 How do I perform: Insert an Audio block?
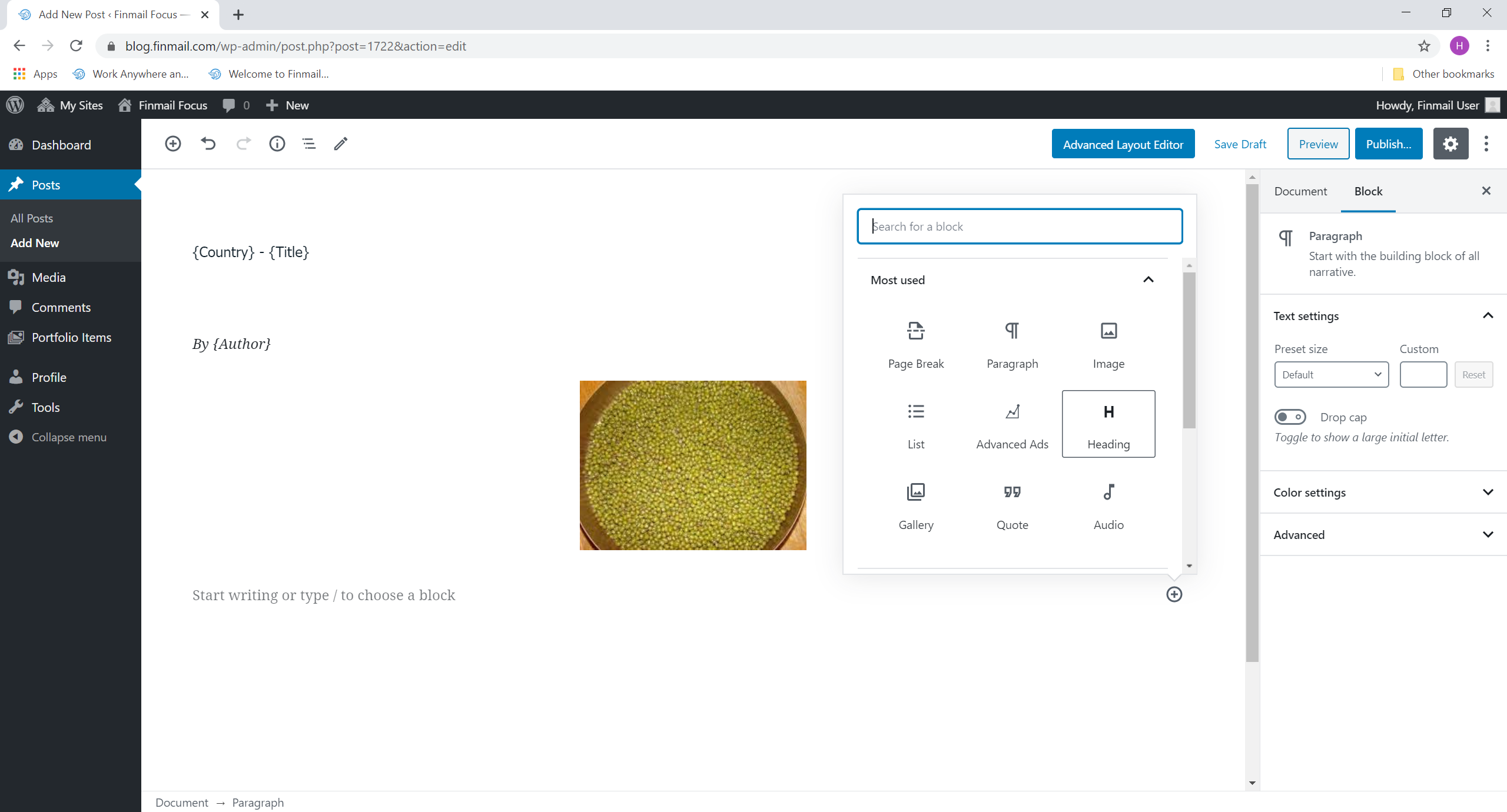coord(1108,504)
